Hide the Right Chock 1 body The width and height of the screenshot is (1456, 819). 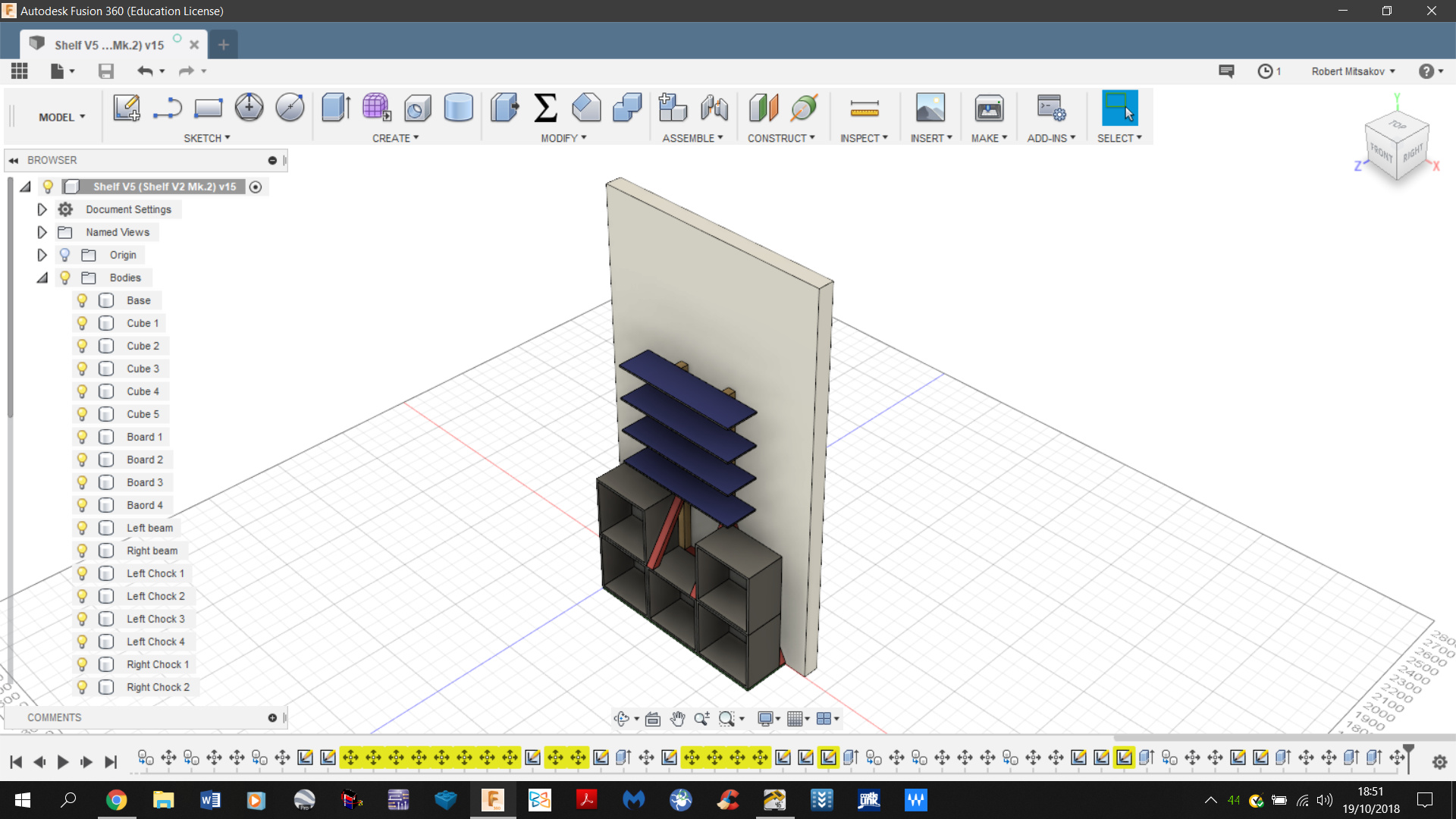[82, 664]
